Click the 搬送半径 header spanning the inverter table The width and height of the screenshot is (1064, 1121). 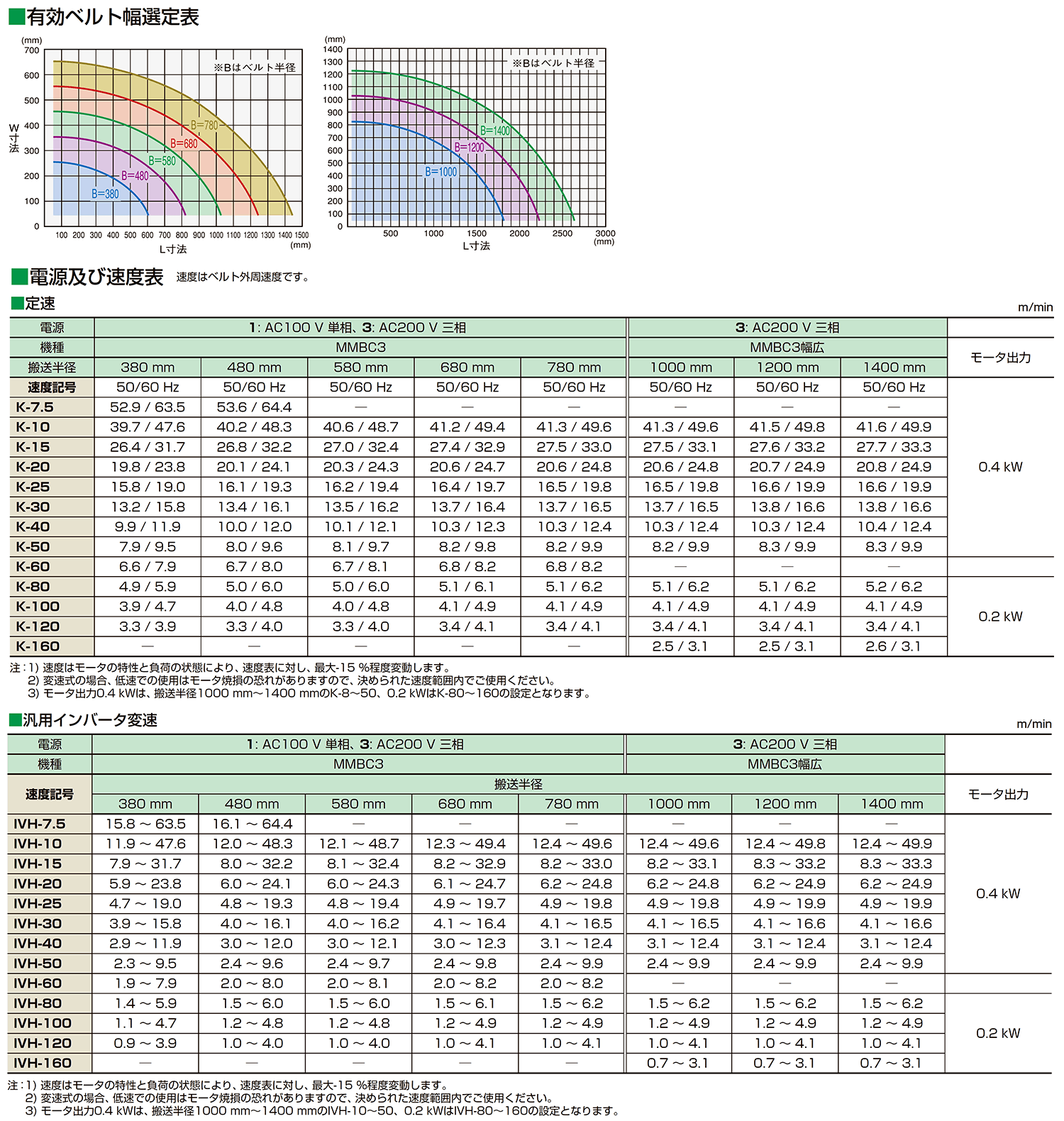(518, 784)
